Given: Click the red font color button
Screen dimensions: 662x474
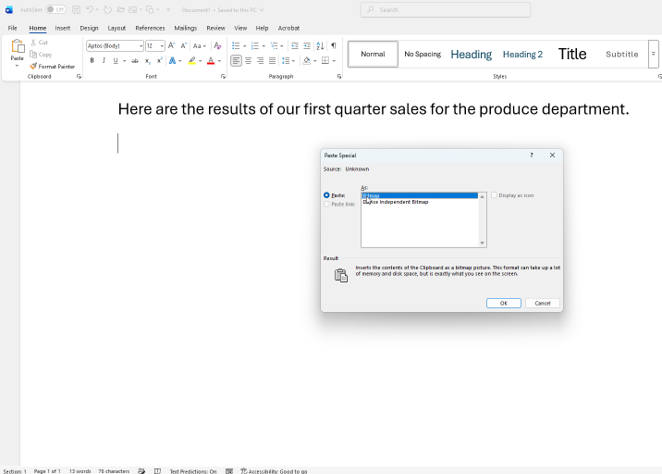Looking at the screenshot, I should coord(211,61).
